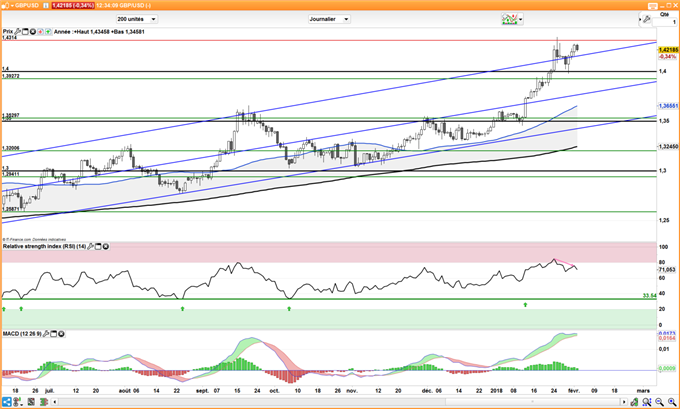Click the horizontal level label 1,39272

click(11, 76)
